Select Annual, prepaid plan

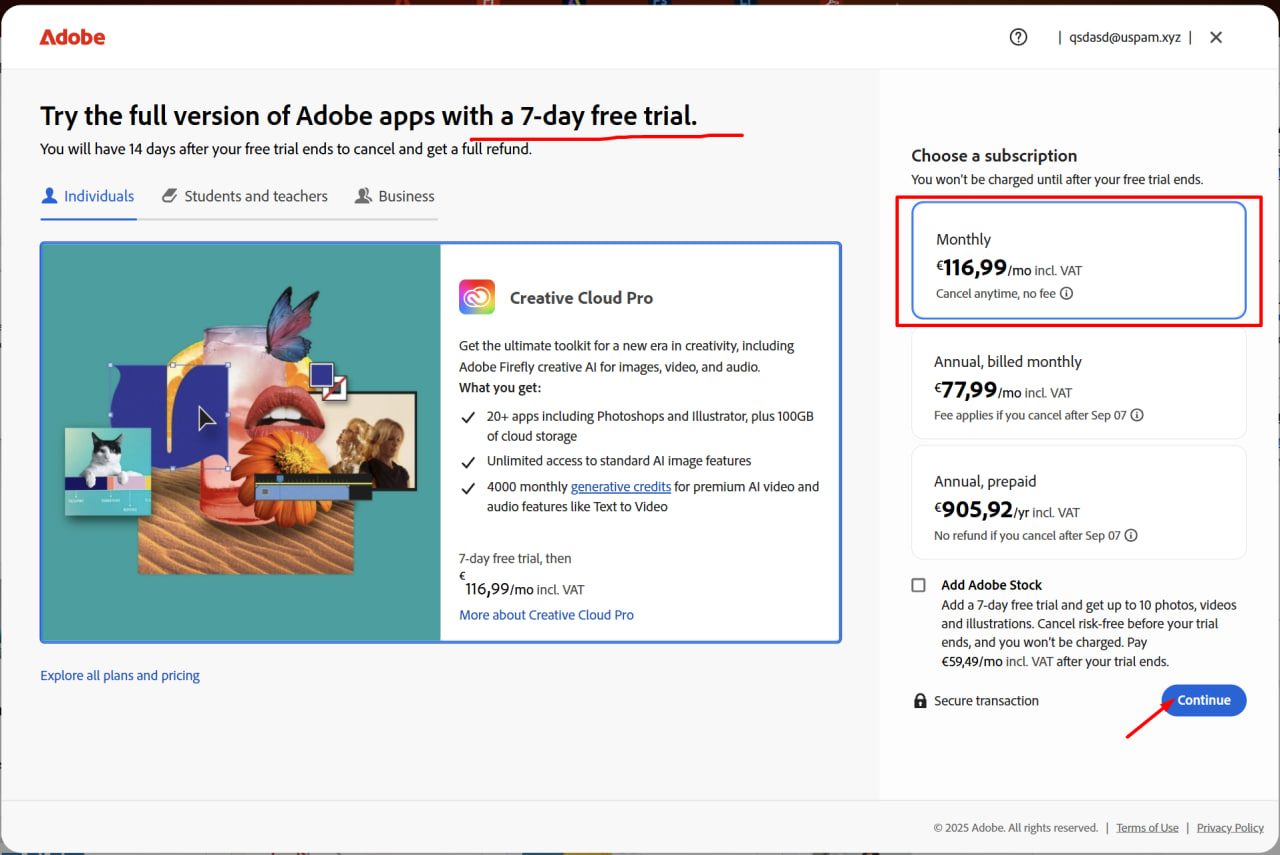[1079, 502]
